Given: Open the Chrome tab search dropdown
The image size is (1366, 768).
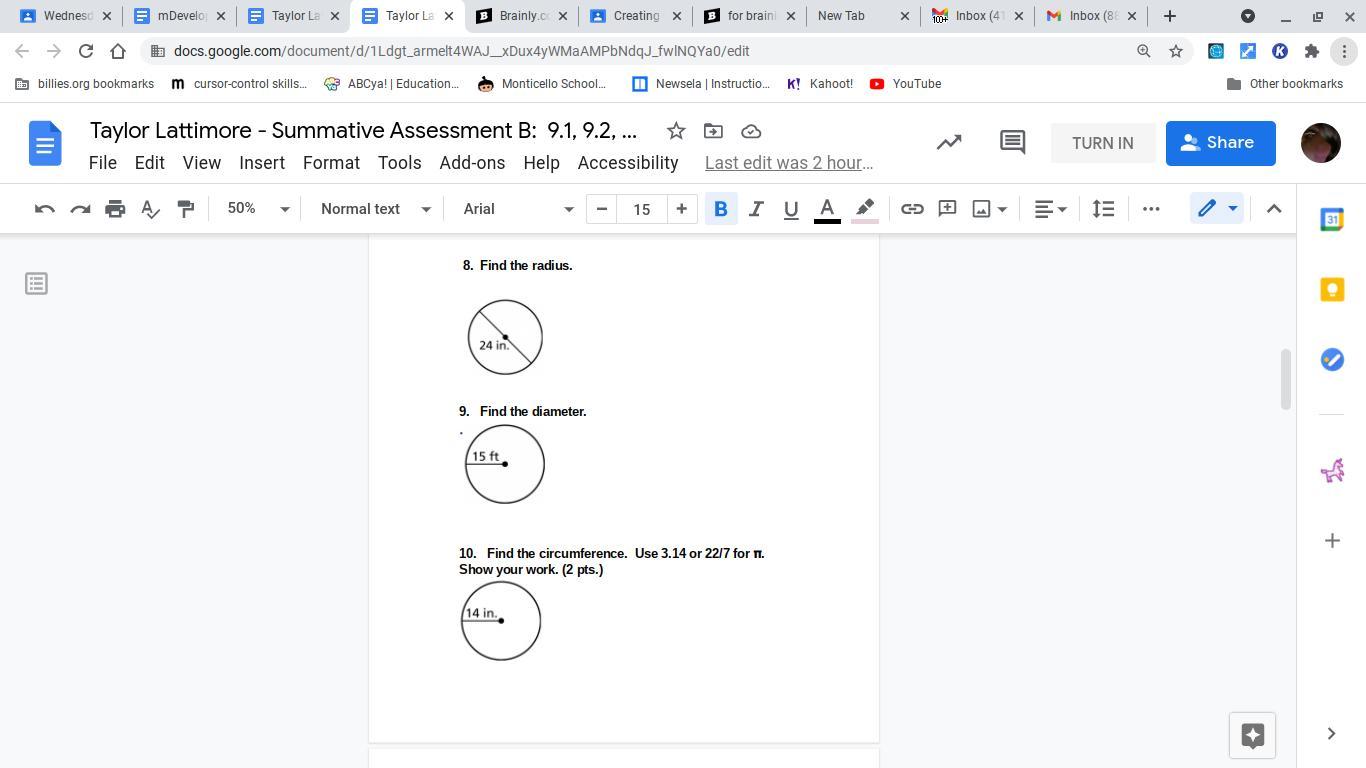Looking at the screenshot, I should 1248,16.
